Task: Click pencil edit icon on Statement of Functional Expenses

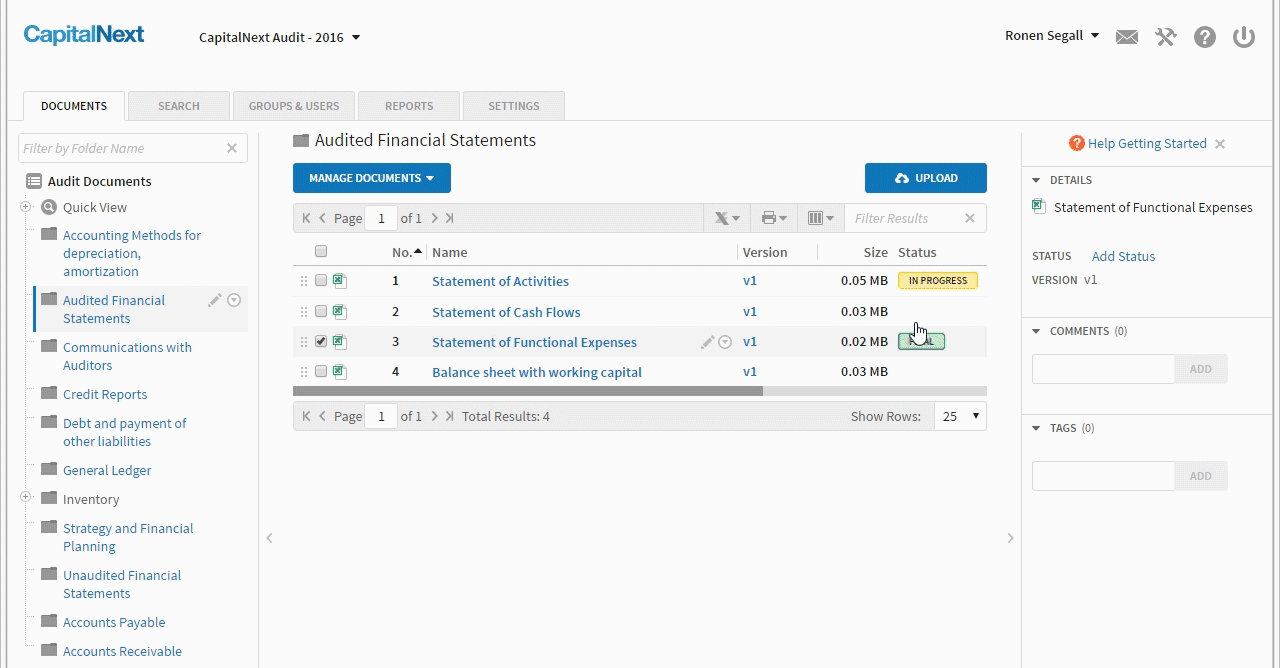Action: 707,342
